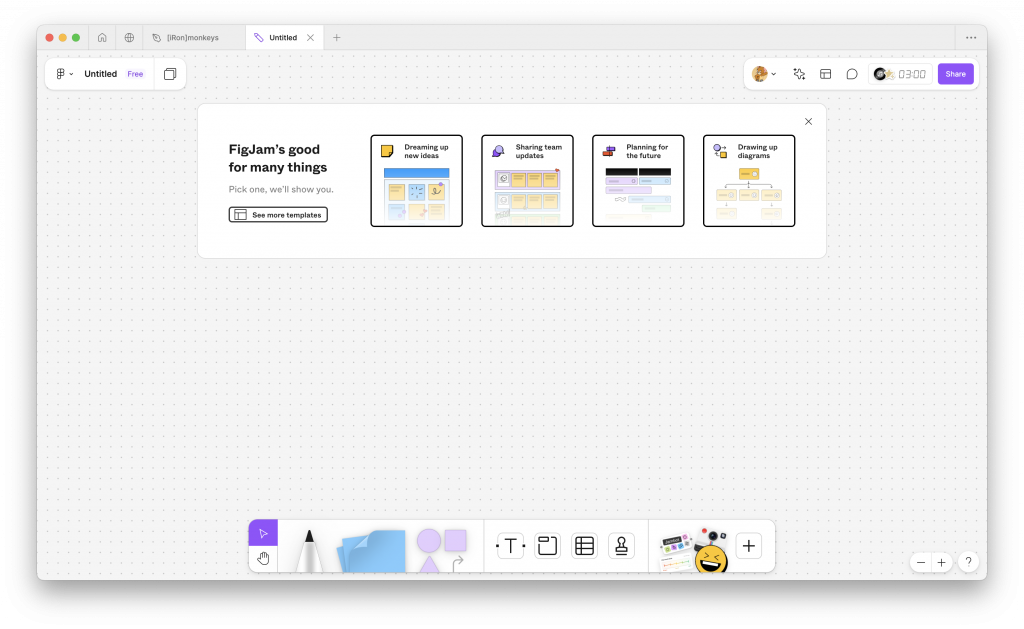Choose Dreaming up new ideas template

tap(417, 181)
